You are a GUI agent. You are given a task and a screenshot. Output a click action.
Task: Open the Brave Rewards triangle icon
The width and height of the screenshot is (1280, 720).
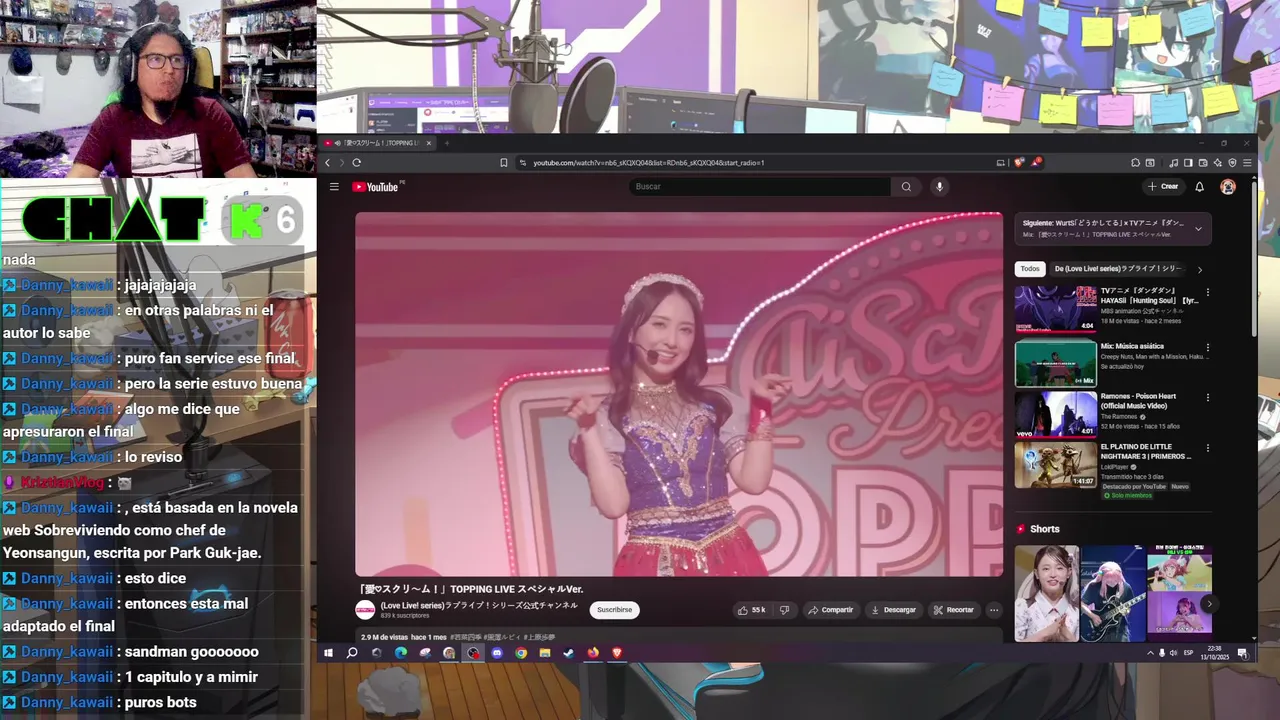[x=1037, y=162]
